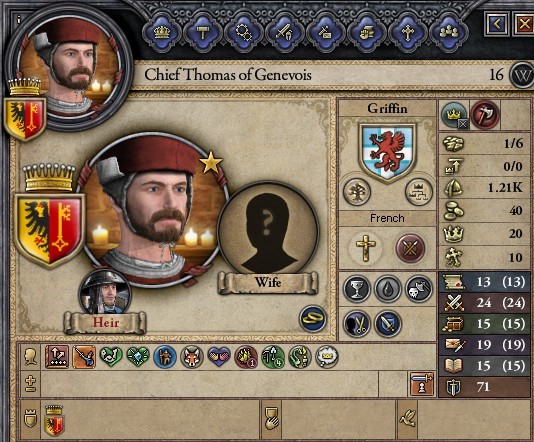Open the Military tab with sword icon
This screenshot has height=442, width=534.
285,33
